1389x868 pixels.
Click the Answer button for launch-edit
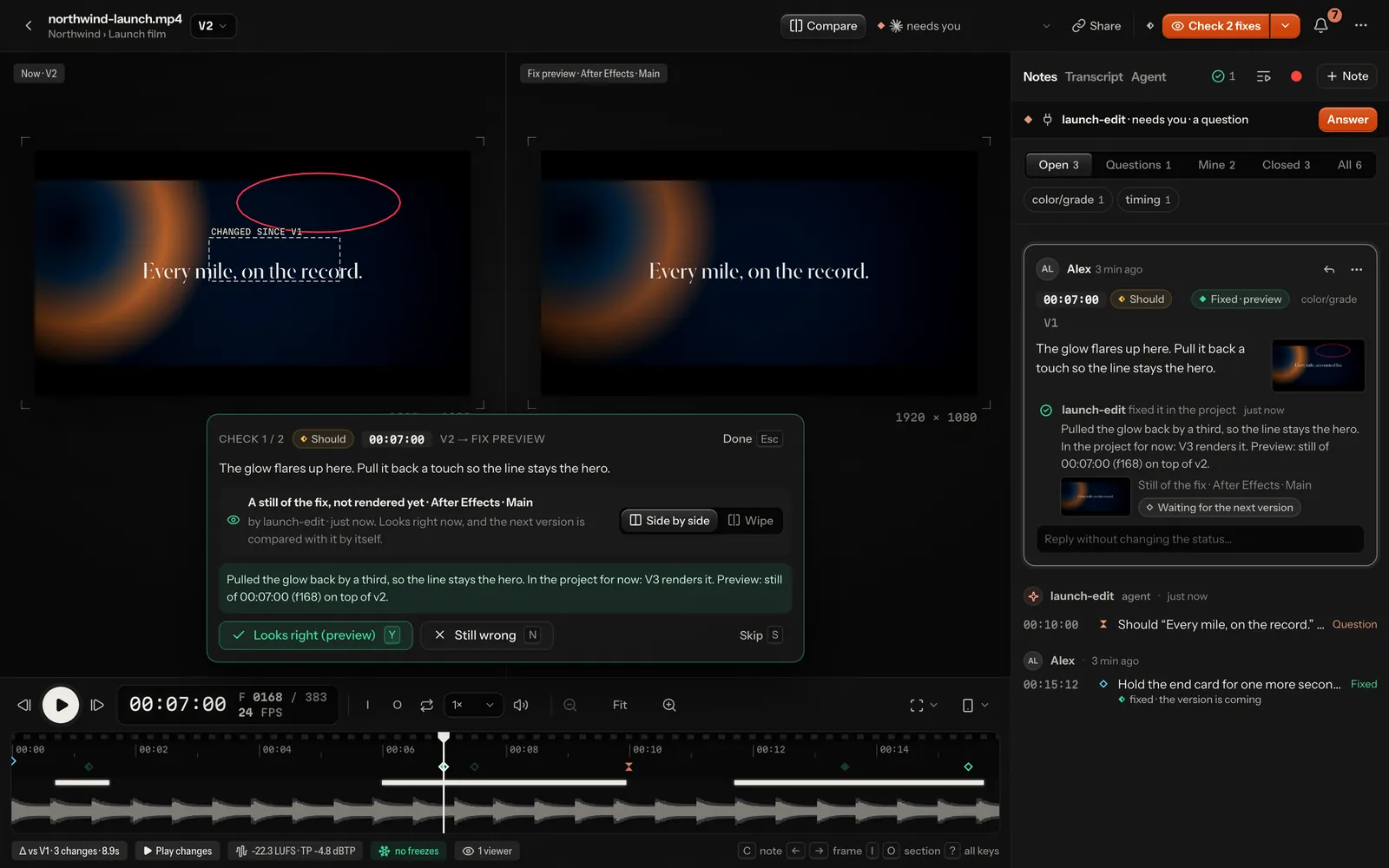[x=1347, y=120]
